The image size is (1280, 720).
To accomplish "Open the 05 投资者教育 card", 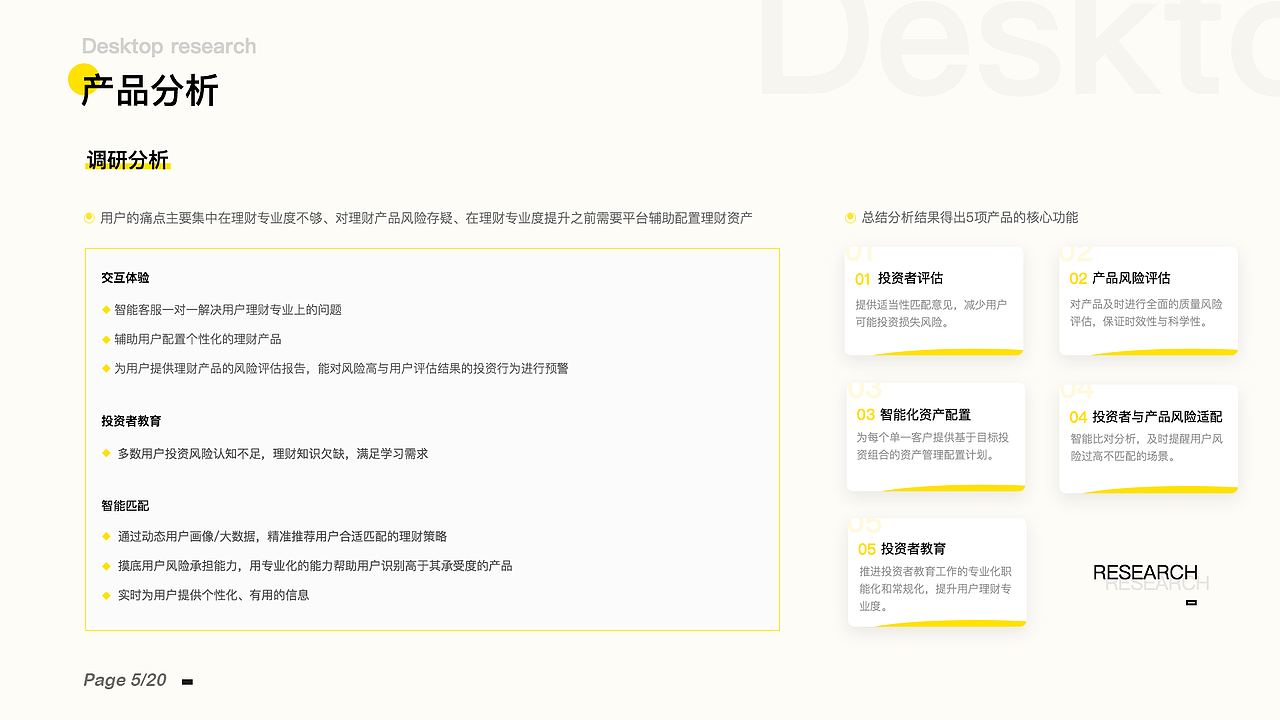I will click(x=936, y=572).
